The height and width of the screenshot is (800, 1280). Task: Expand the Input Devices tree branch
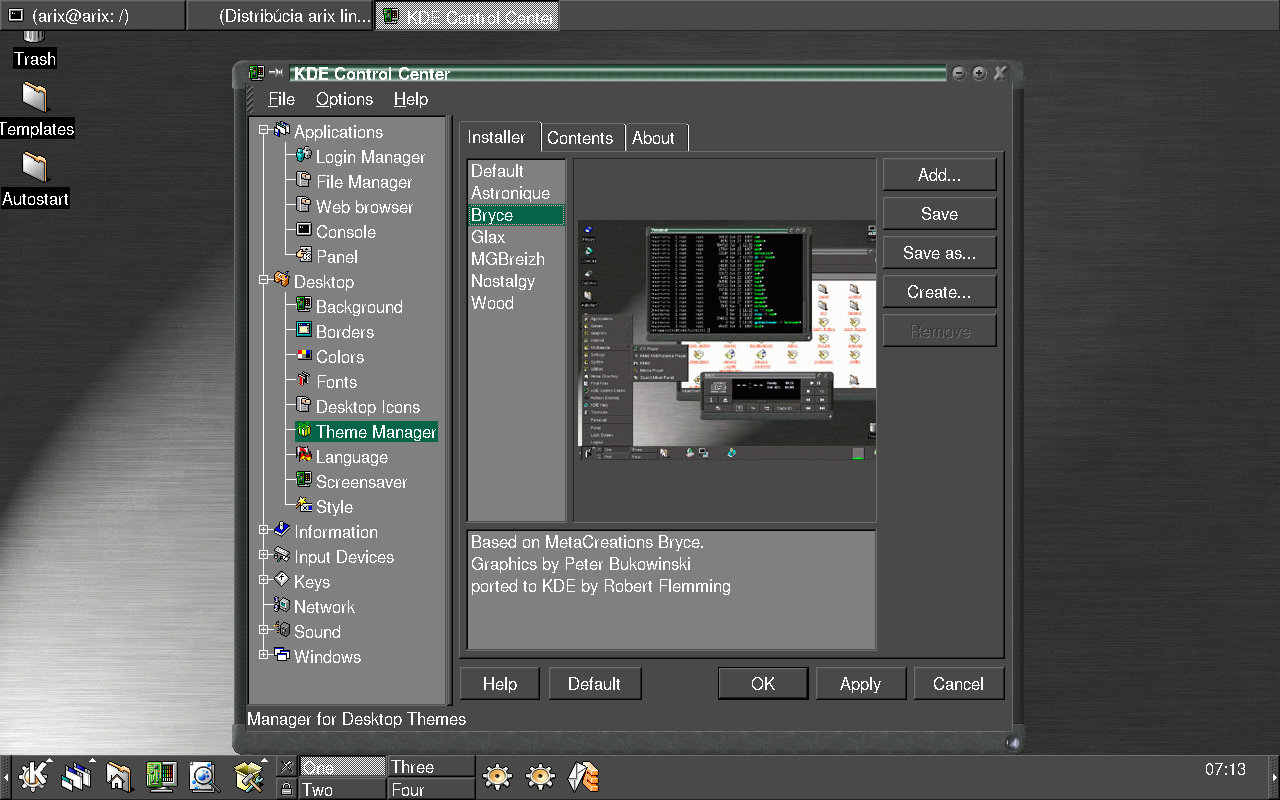264,555
